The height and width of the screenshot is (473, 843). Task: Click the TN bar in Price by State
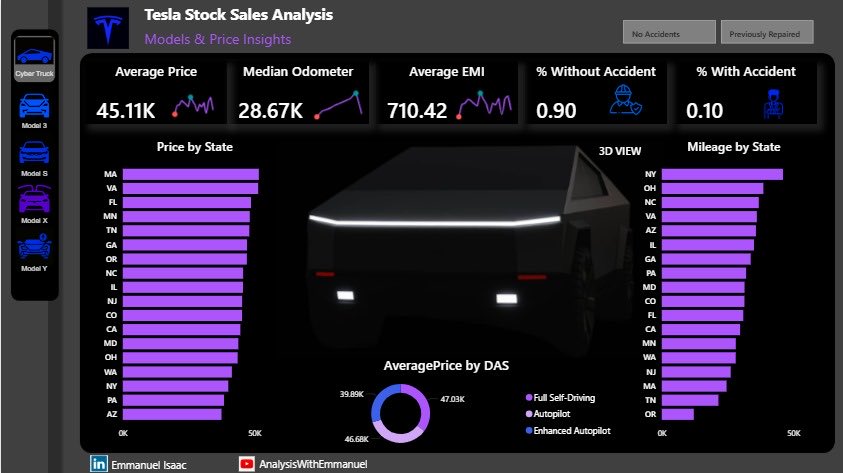point(186,231)
